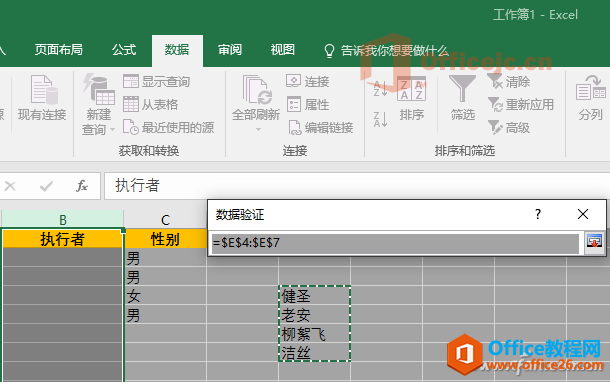
Task: Select the cell containing 洁丝
Action: tap(315, 352)
